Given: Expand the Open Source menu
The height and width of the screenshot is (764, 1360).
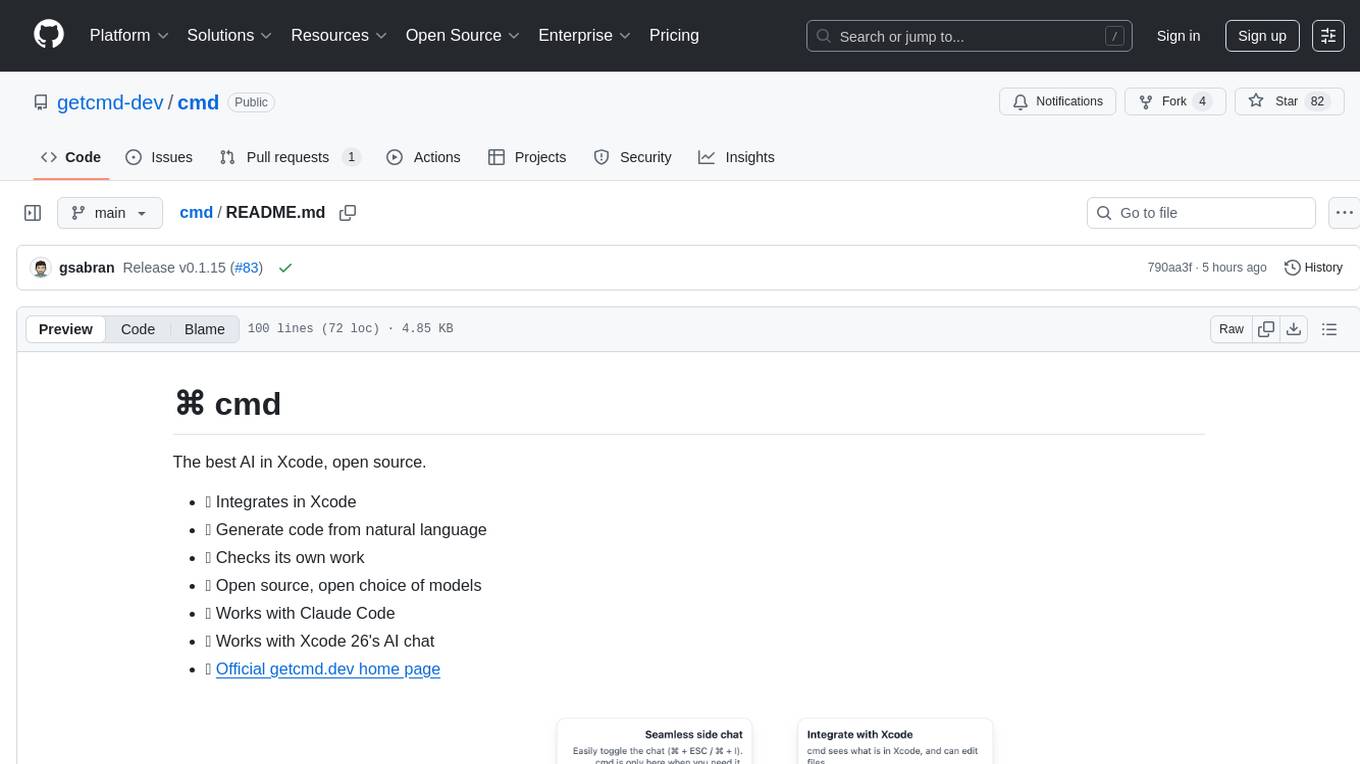Looking at the screenshot, I should tap(462, 35).
